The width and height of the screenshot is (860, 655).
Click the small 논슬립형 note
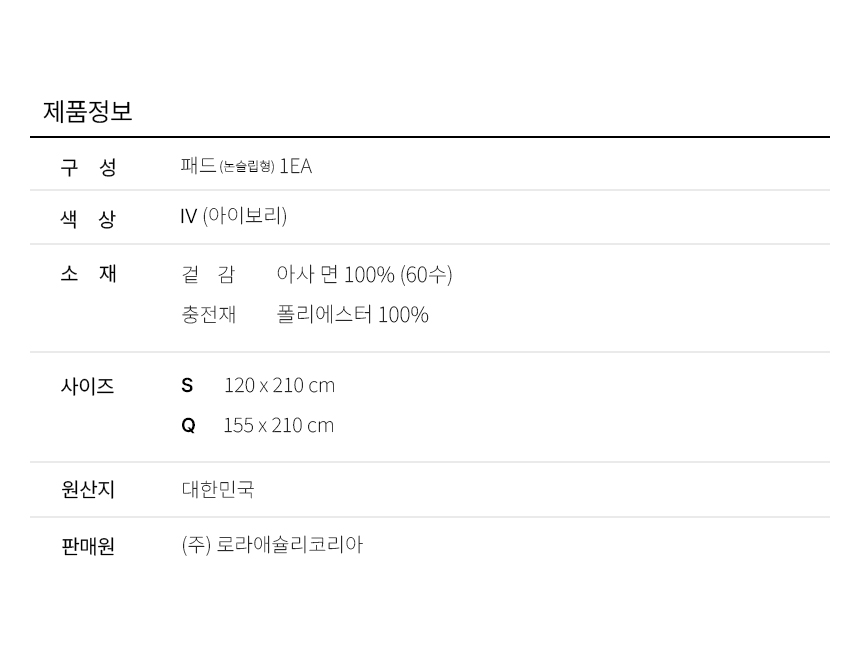coord(247,167)
